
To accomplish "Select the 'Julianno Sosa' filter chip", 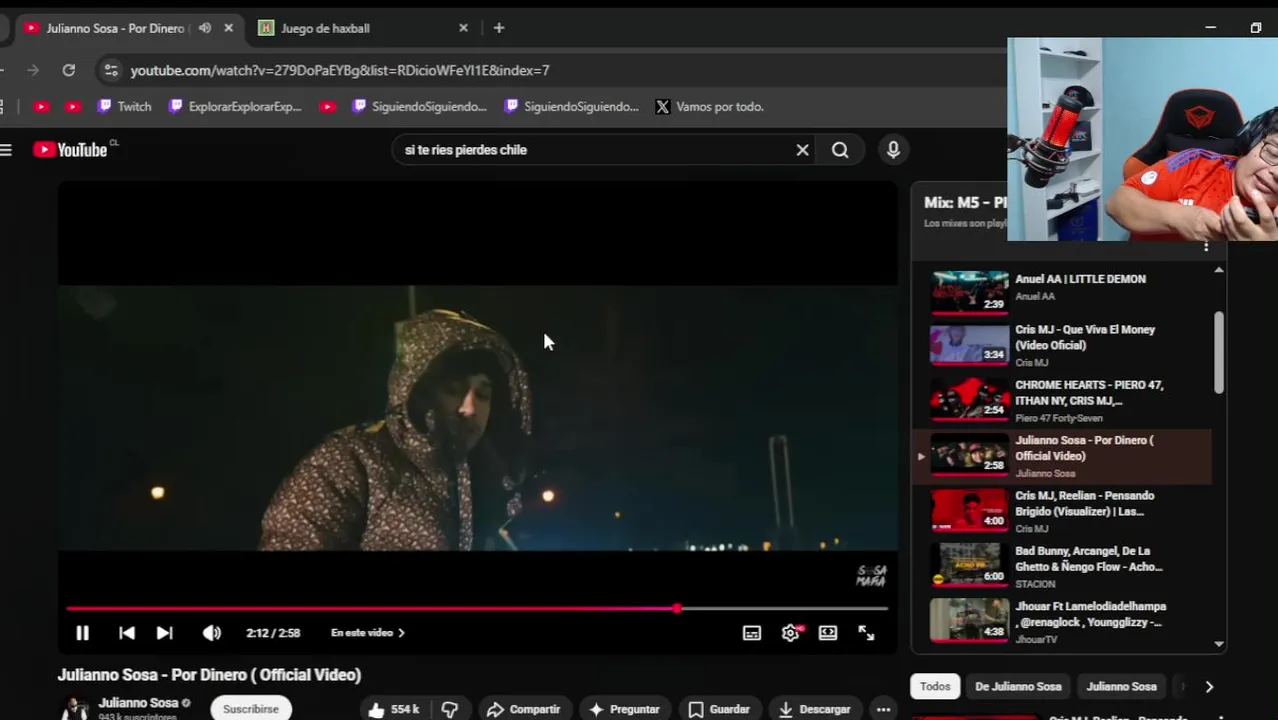I will [1121, 686].
